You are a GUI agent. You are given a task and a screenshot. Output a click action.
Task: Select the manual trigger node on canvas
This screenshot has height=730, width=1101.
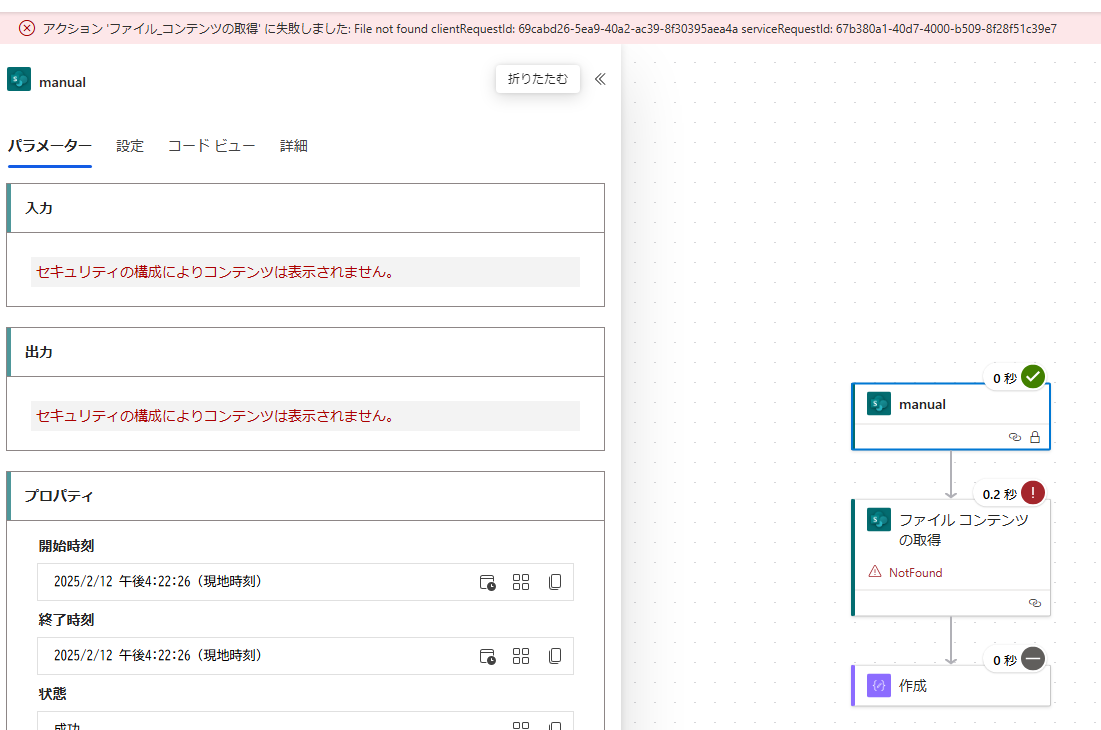951,416
